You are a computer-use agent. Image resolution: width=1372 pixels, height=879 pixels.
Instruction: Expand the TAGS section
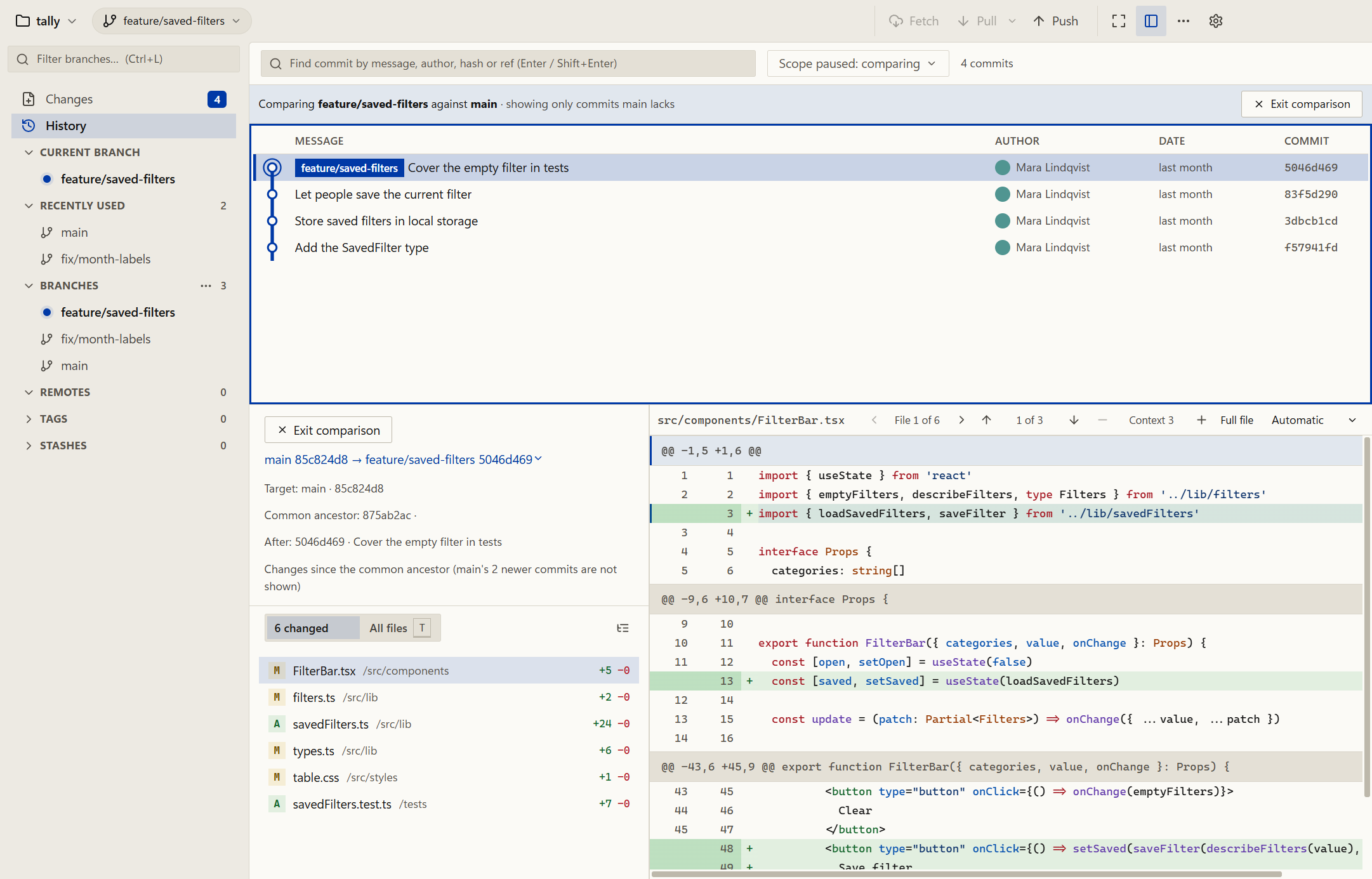click(29, 419)
